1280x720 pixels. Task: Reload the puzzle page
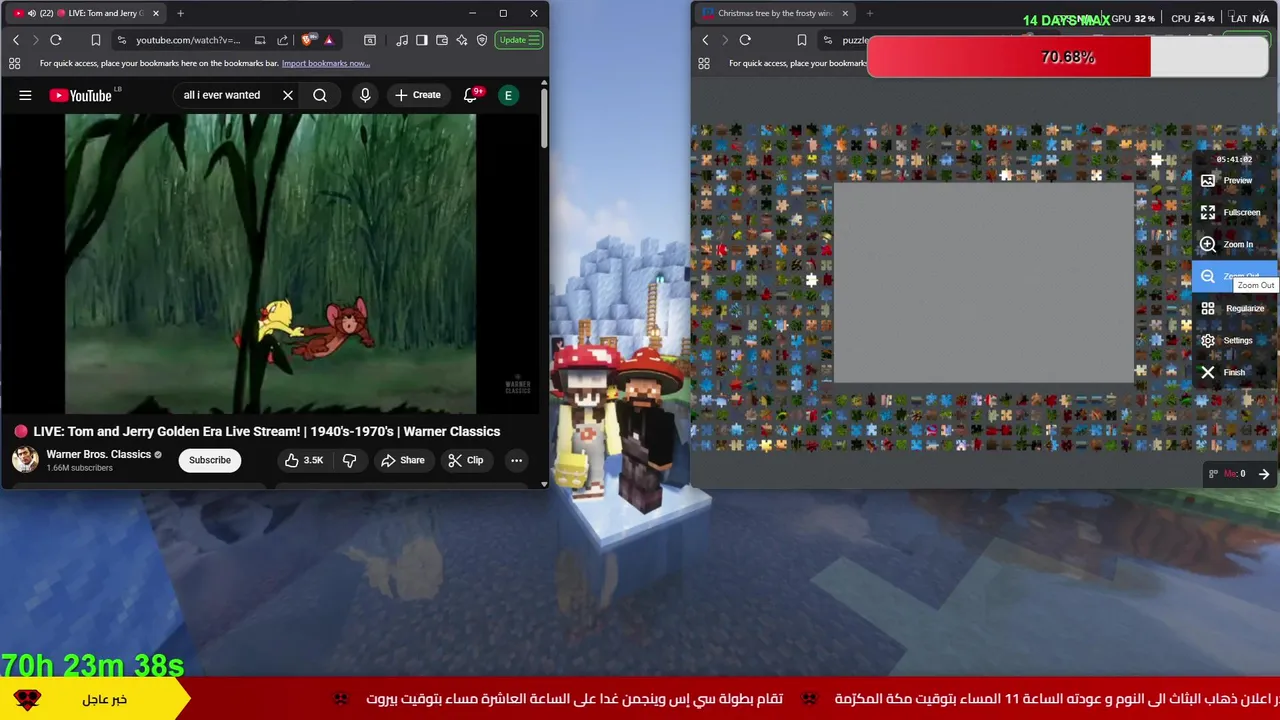pyautogui.click(x=745, y=40)
